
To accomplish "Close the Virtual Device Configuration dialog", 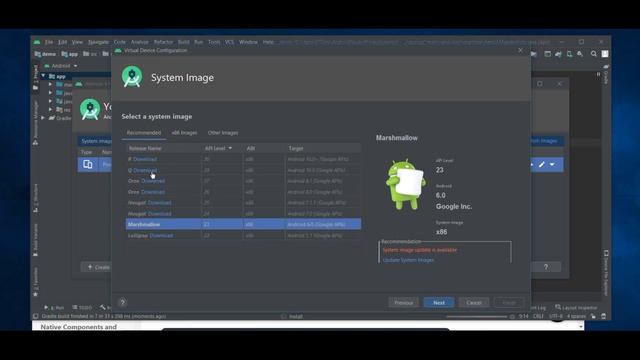I will [x=520, y=50].
